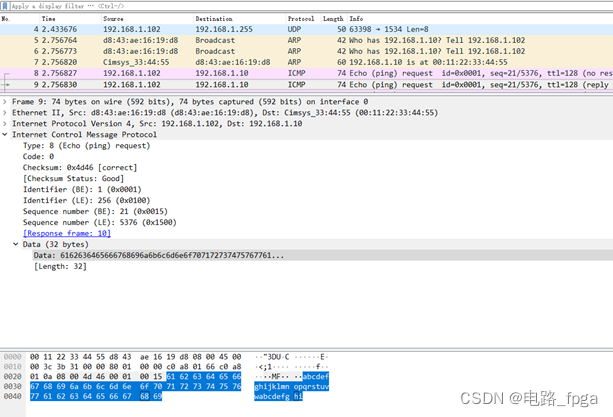
Task: Select Sequence number (LE): 5376 field
Action: (x=100, y=222)
